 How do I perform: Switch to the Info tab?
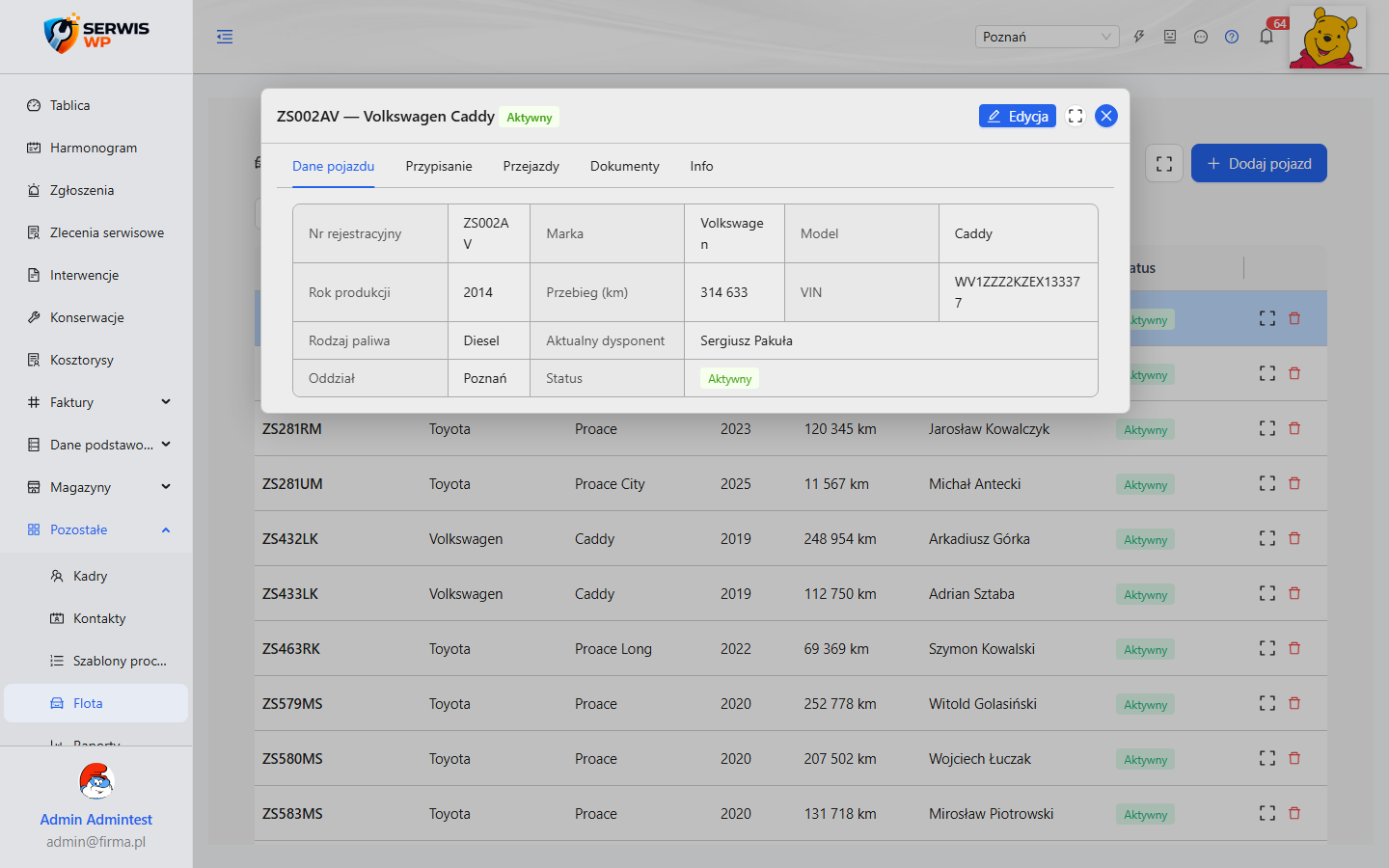(x=702, y=166)
